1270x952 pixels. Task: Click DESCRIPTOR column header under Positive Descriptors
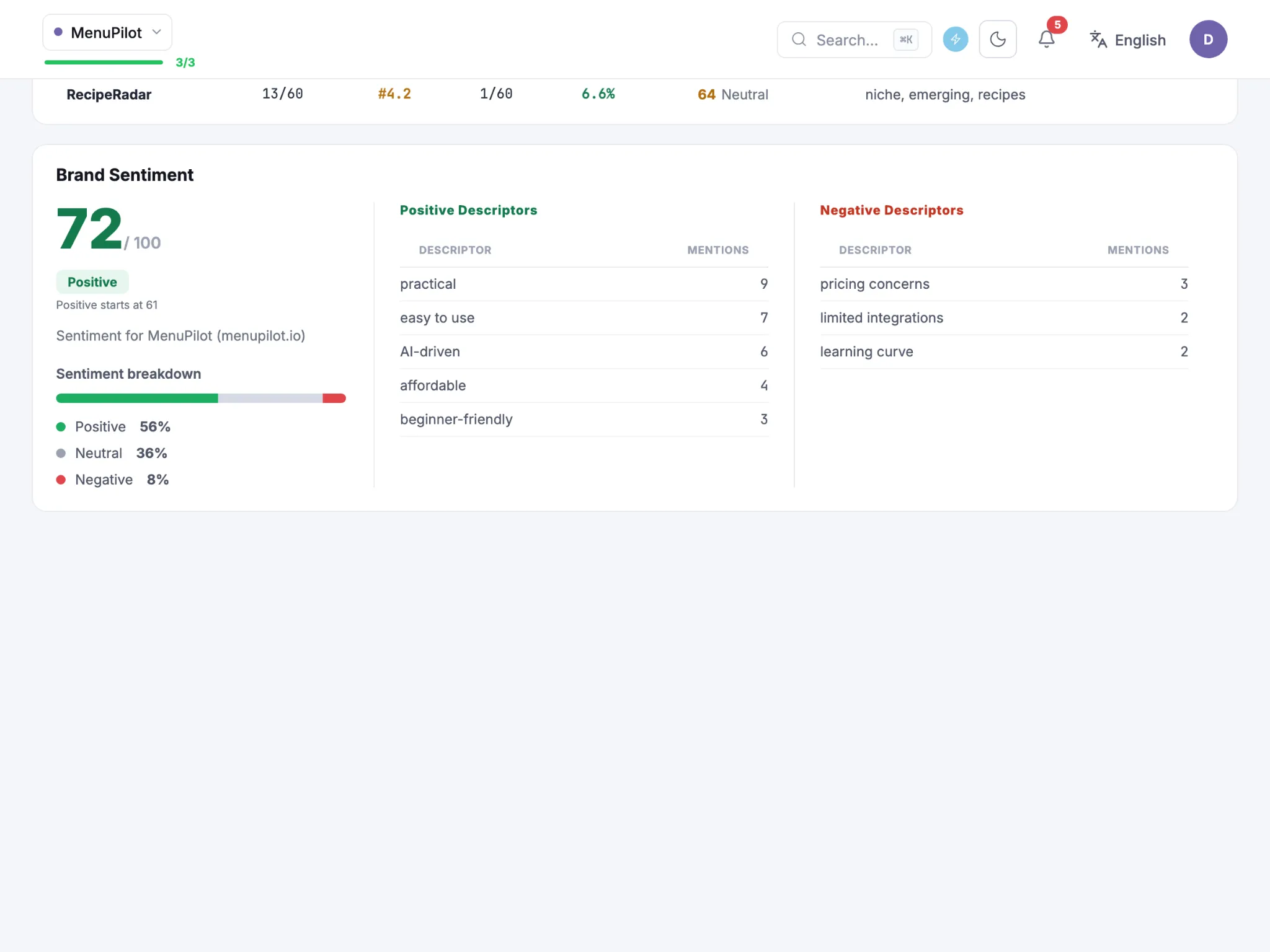(x=455, y=250)
